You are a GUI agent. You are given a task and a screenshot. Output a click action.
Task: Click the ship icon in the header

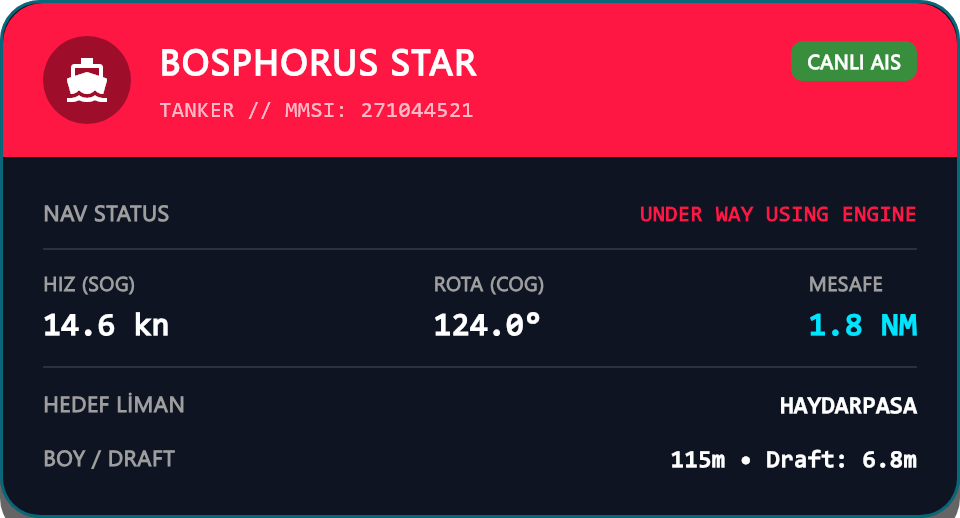(87, 80)
